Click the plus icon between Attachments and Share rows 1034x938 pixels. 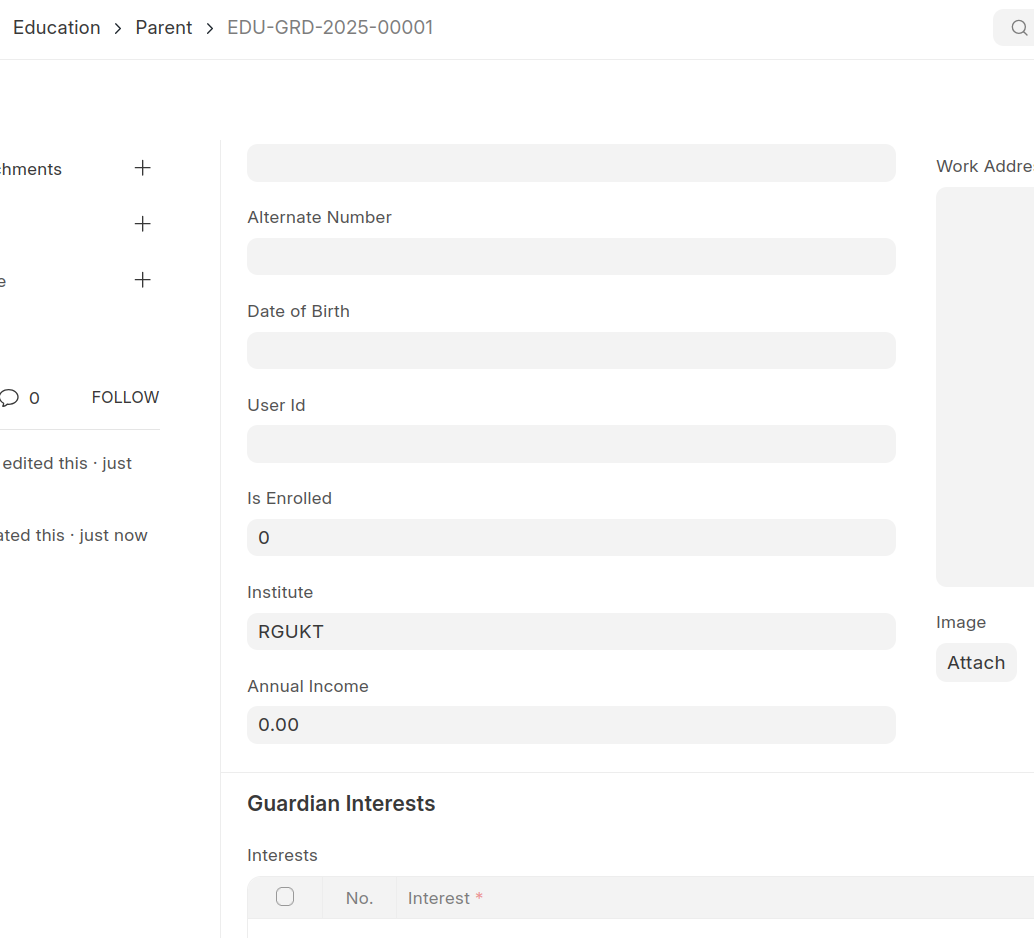143,224
